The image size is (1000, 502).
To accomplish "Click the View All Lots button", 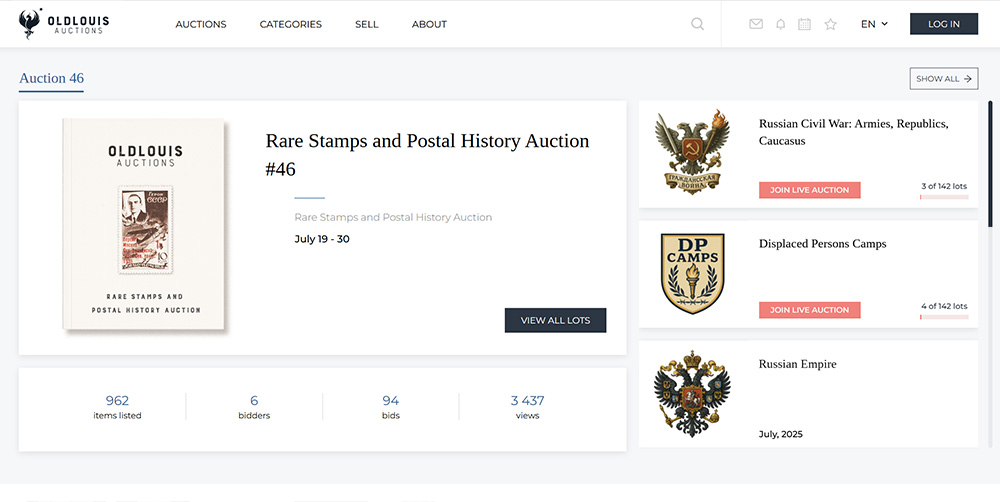I will [x=555, y=320].
